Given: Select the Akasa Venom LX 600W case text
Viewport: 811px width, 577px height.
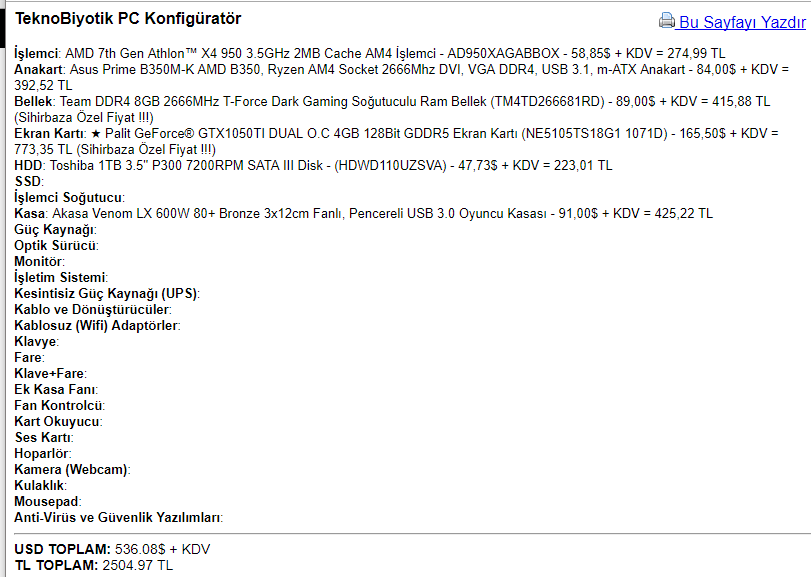Looking at the screenshot, I should tap(299, 214).
